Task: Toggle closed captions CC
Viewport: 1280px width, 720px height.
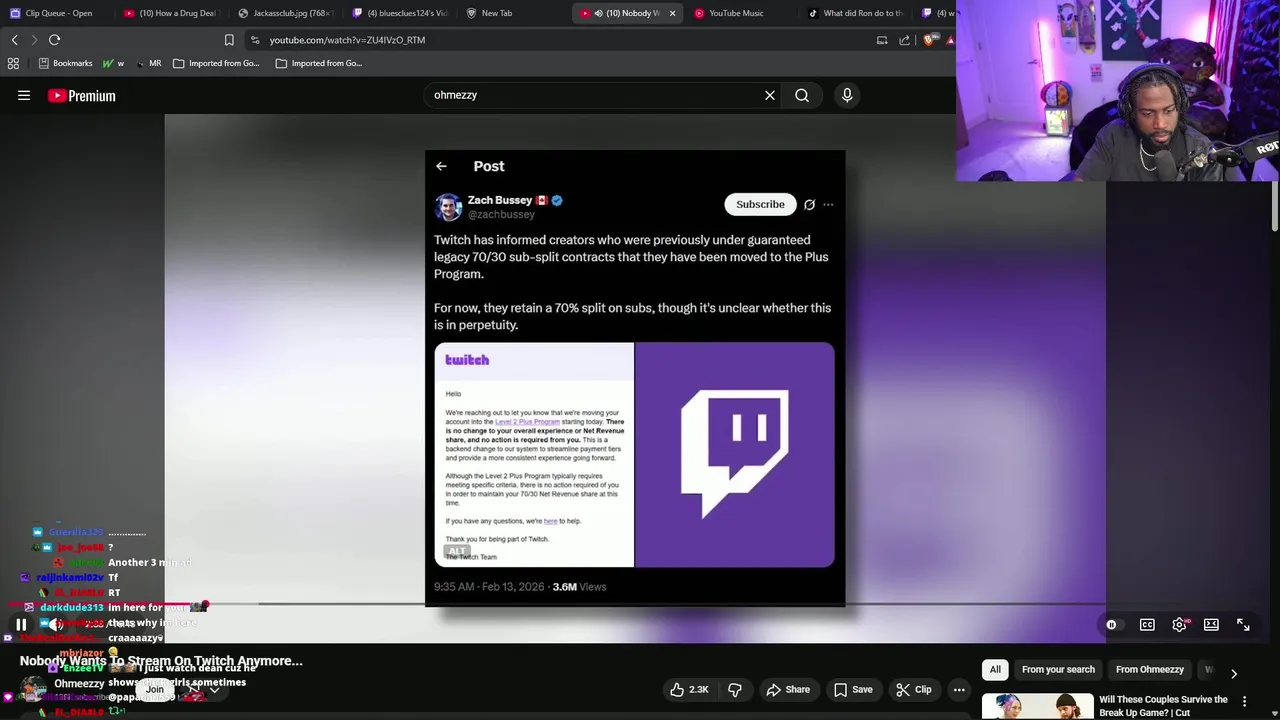Action: tap(1147, 625)
